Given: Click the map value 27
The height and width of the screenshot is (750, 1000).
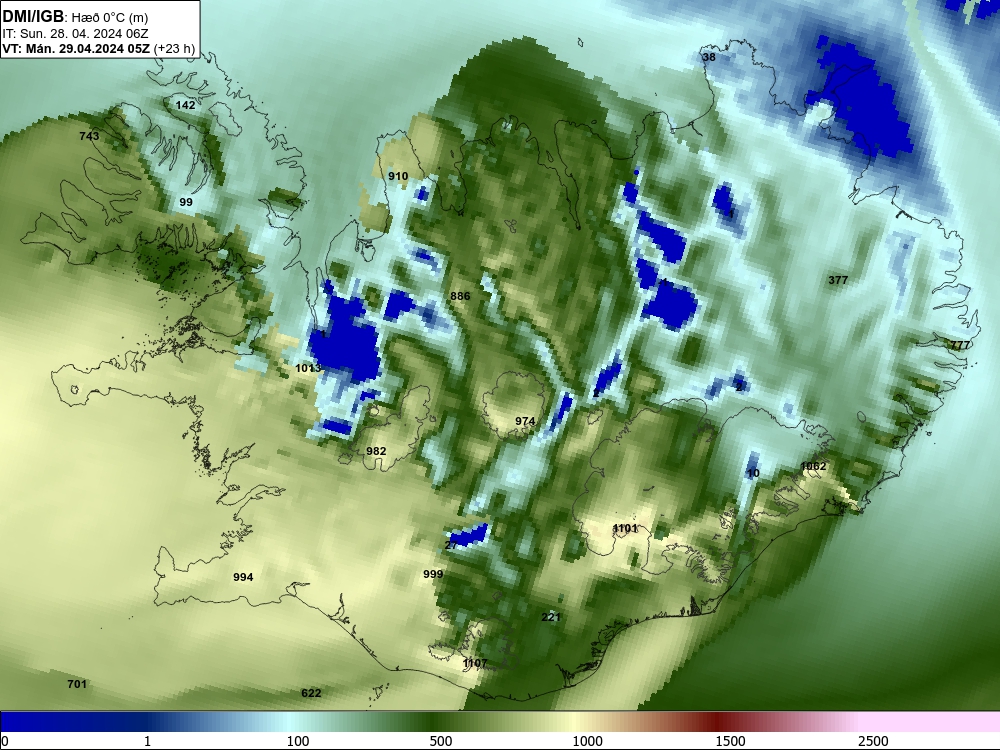Looking at the screenshot, I should point(452,545).
